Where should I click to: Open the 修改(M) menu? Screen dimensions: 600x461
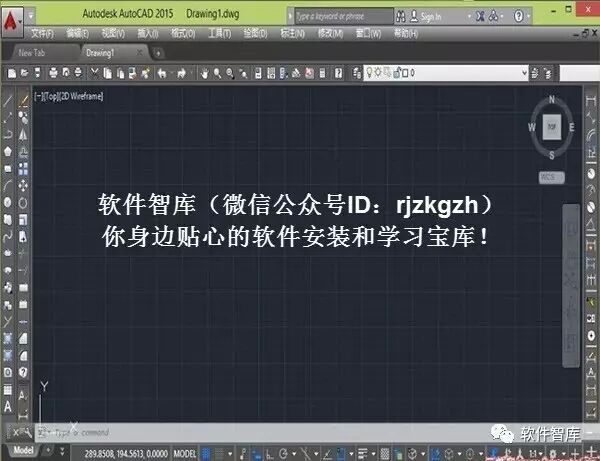click(x=330, y=34)
